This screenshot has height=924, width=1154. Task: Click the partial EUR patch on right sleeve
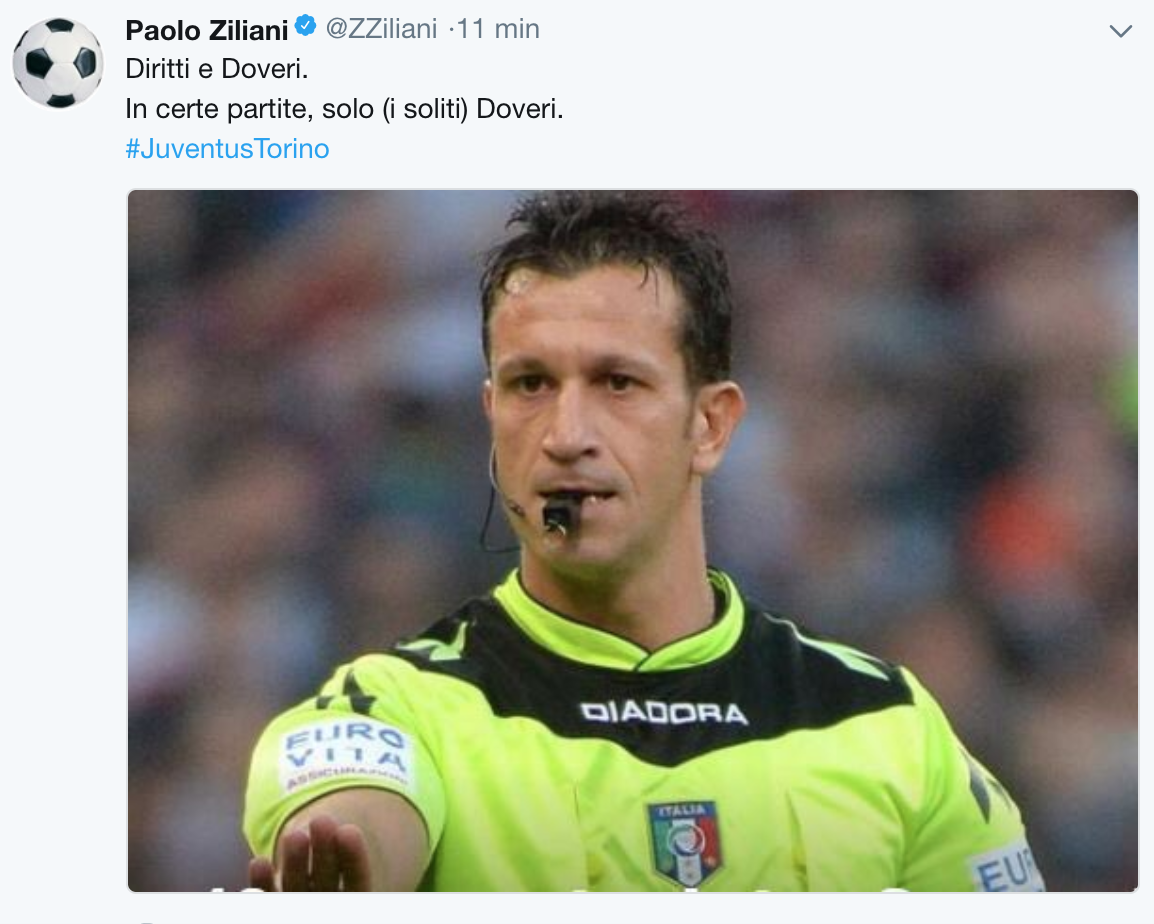pyautogui.click(x=1005, y=869)
